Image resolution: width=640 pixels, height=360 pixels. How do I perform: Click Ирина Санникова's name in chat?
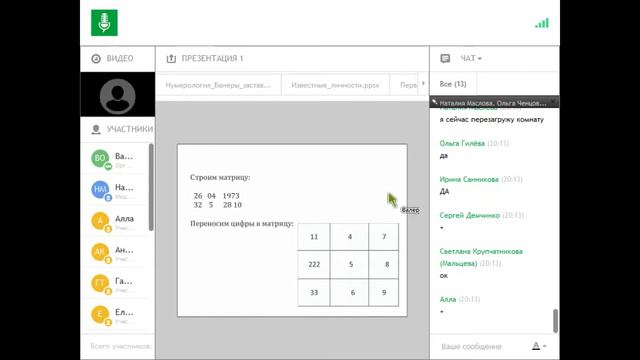[469, 179]
